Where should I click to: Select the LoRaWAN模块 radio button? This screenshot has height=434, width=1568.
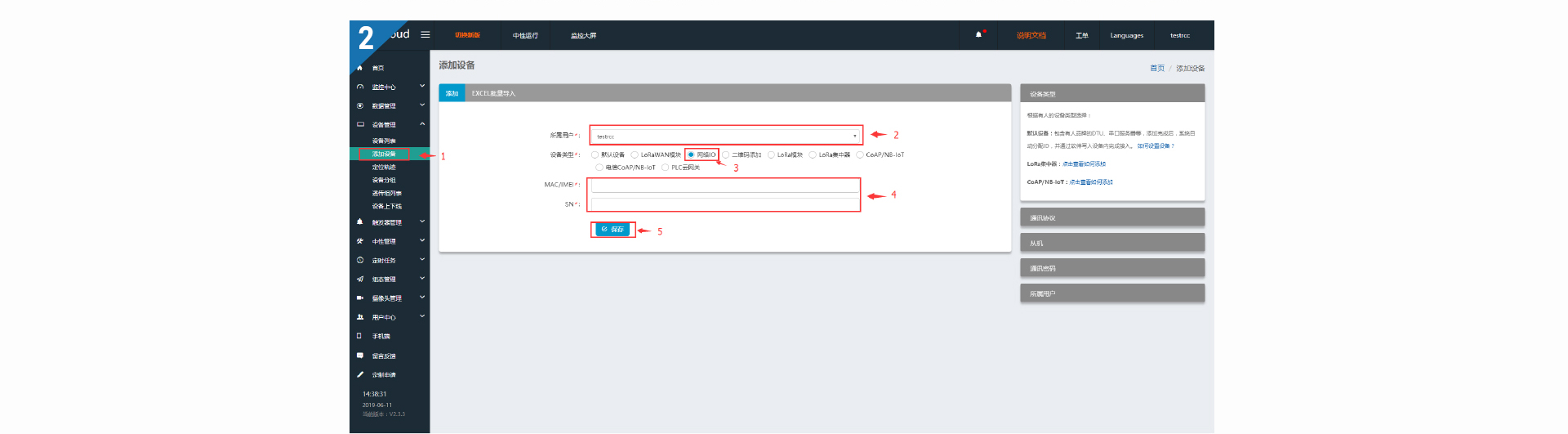pyautogui.click(x=635, y=154)
